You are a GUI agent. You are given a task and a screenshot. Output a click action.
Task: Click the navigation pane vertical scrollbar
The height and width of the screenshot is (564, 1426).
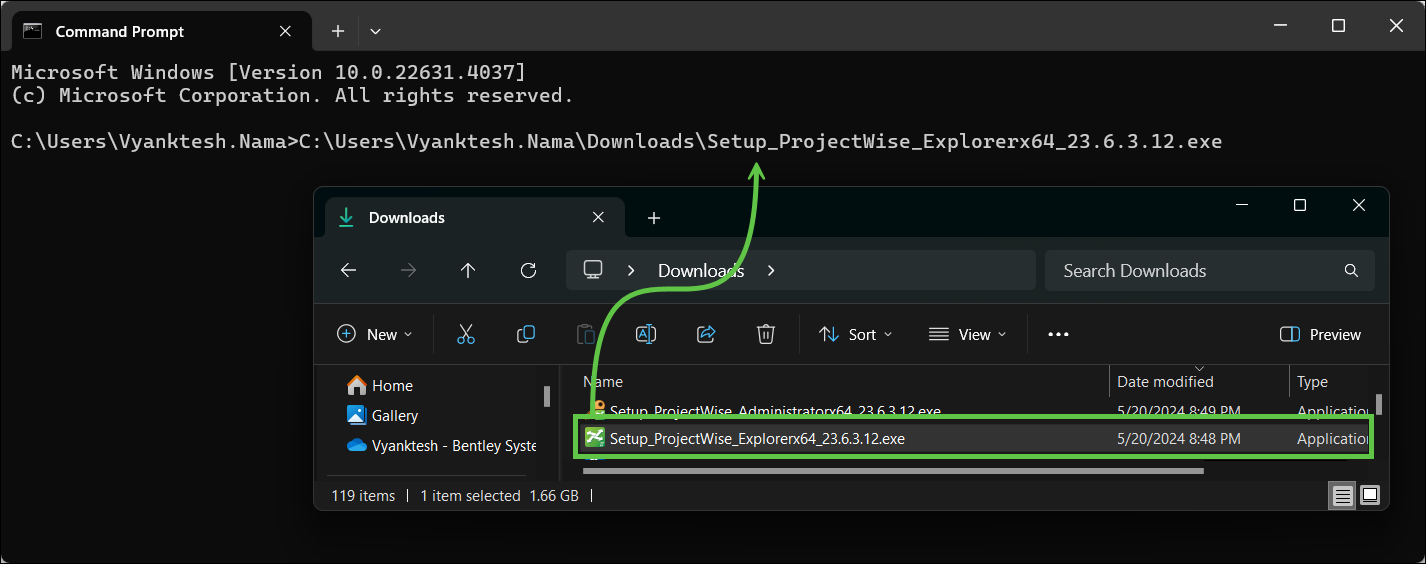546,396
